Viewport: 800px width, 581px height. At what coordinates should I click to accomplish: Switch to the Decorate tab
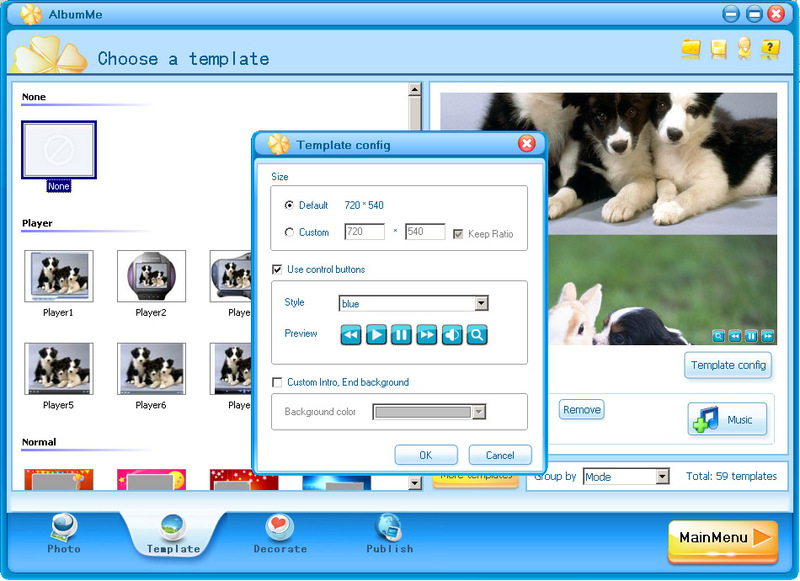click(280, 534)
